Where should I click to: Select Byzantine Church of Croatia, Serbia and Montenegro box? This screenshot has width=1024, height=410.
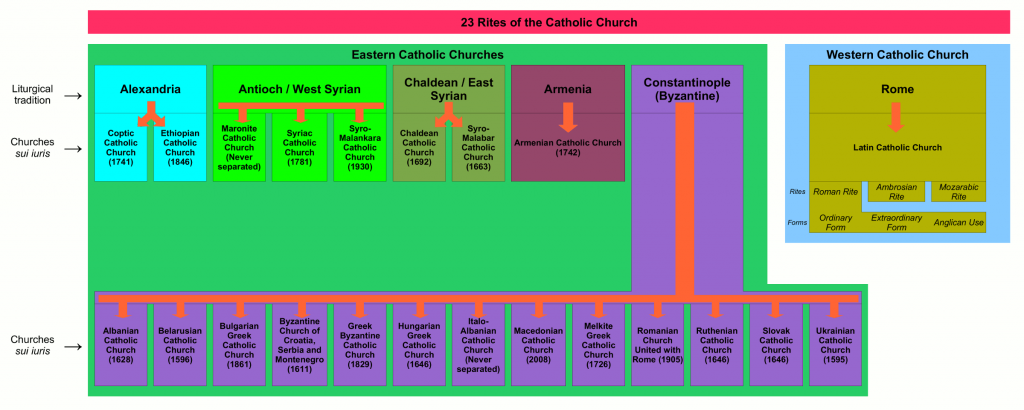[300, 345]
